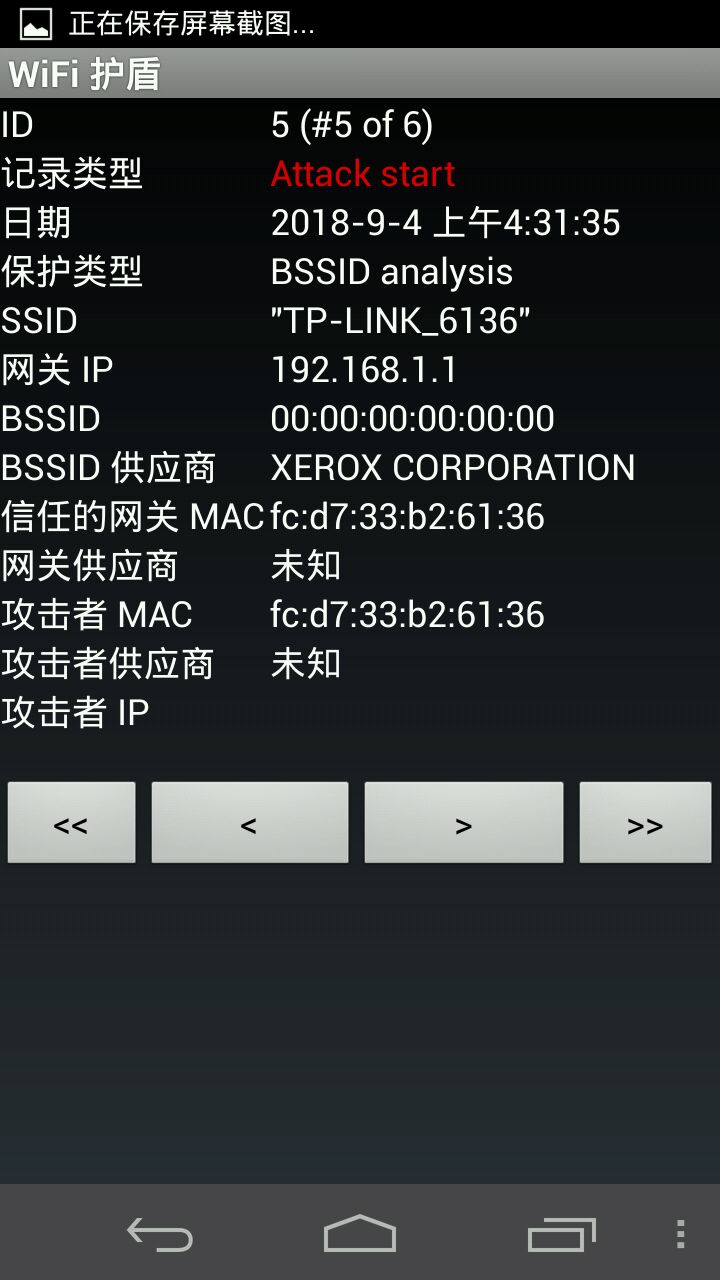Tap the screenshot saving notification icon
The height and width of the screenshot is (1280, 720).
pos(36,24)
